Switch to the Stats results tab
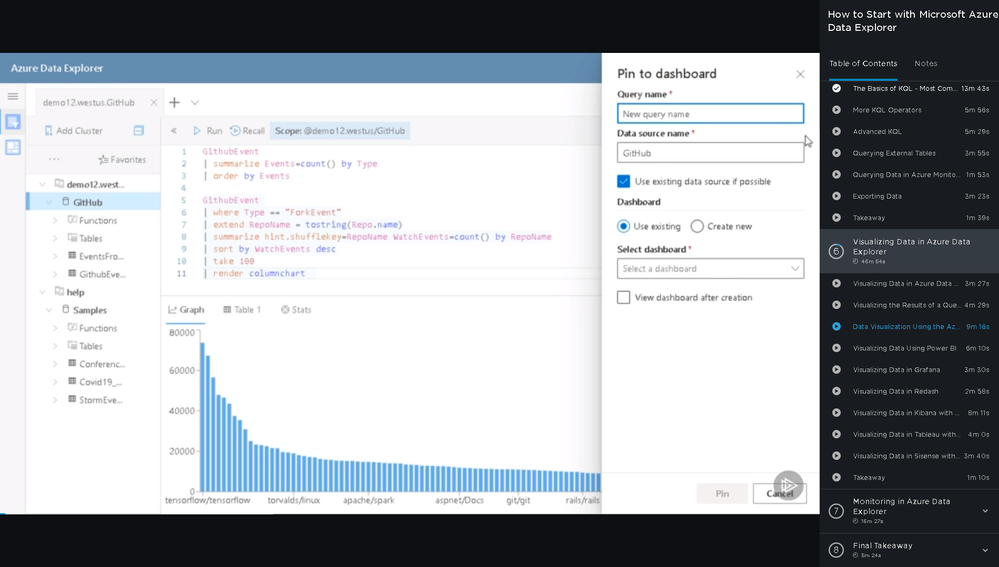The width and height of the screenshot is (999, 567). point(296,310)
